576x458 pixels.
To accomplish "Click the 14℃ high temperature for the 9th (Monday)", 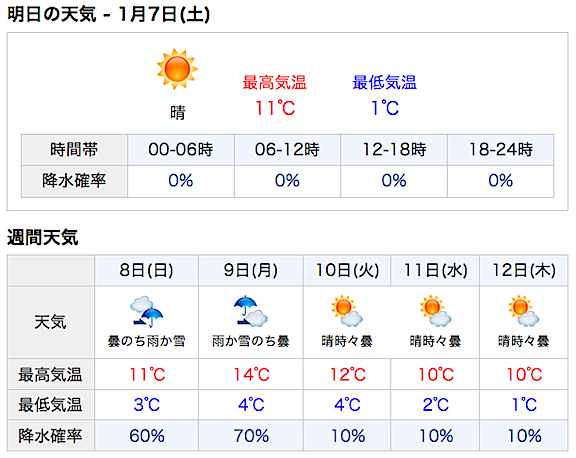I will click(252, 375).
